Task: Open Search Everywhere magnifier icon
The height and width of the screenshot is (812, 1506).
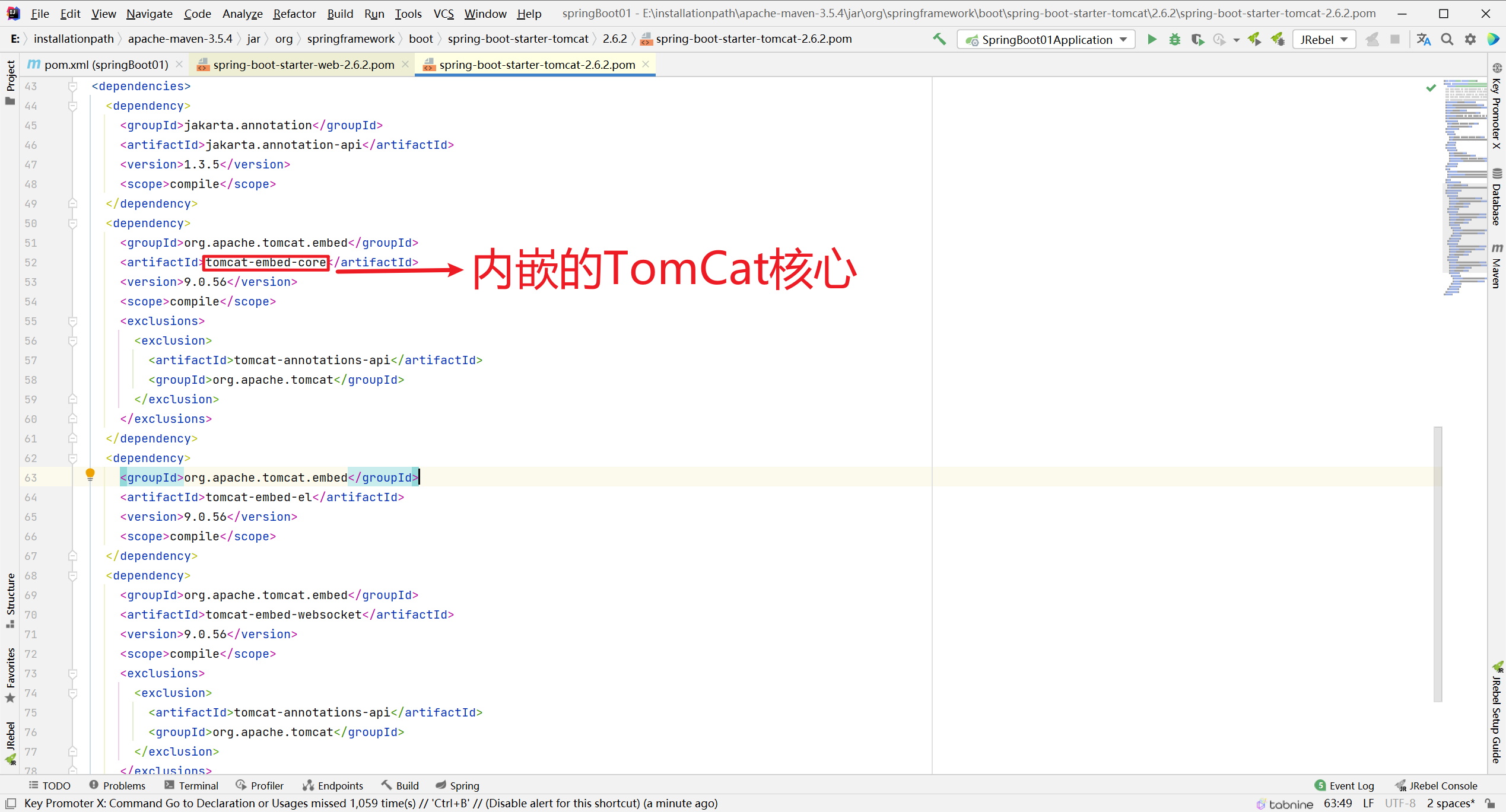Action: click(1447, 40)
